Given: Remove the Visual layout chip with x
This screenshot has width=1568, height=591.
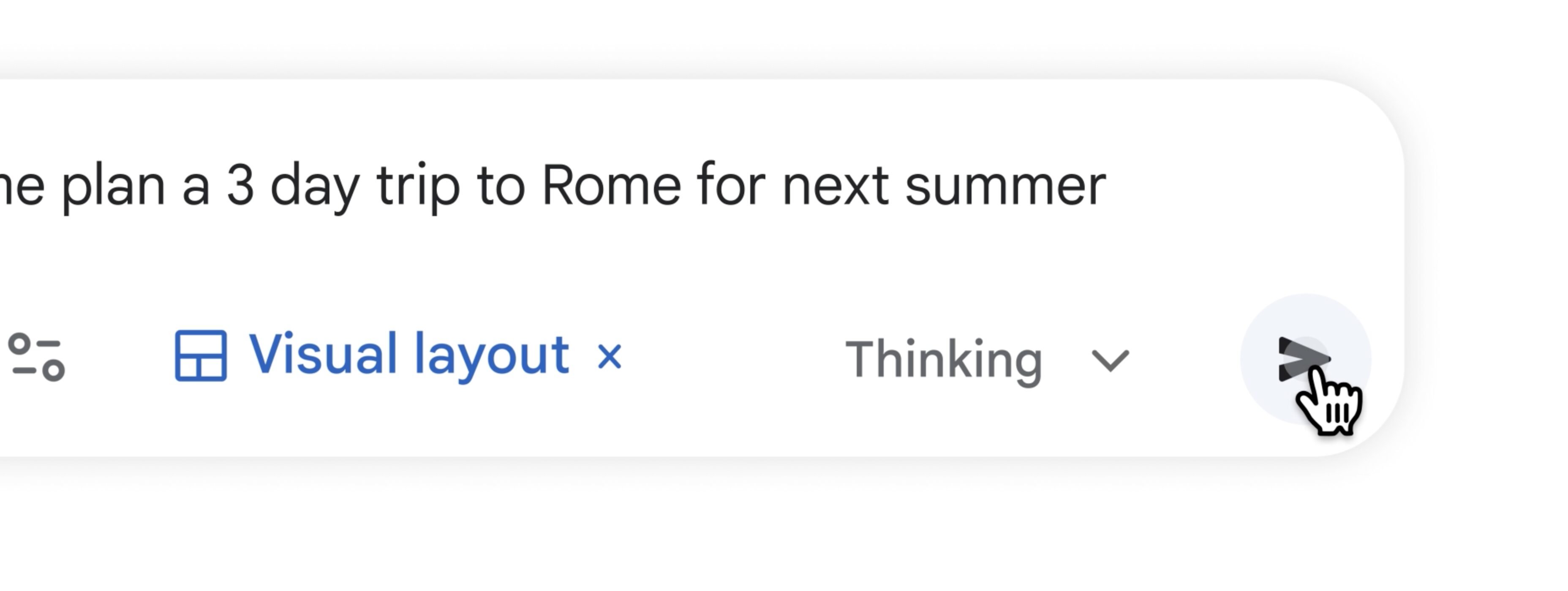Looking at the screenshot, I should click(x=609, y=356).
